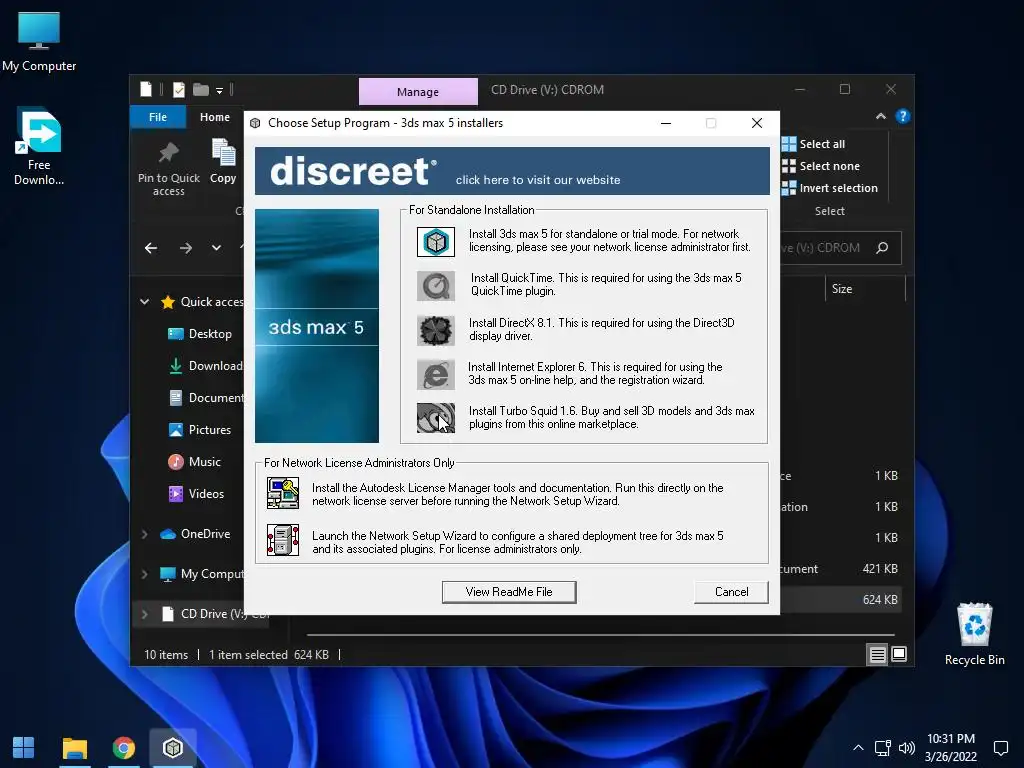Click the network icon in system tray
Image resolution: width=1024 pixels, height=768 pixels.
(x=883, y=748)
